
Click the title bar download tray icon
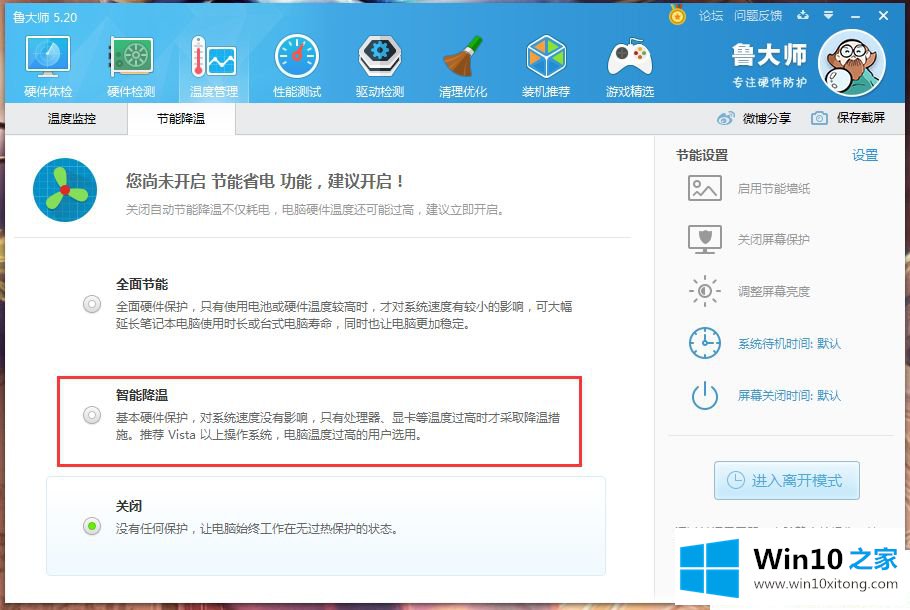pyautogui.click(x=803, y=15)
